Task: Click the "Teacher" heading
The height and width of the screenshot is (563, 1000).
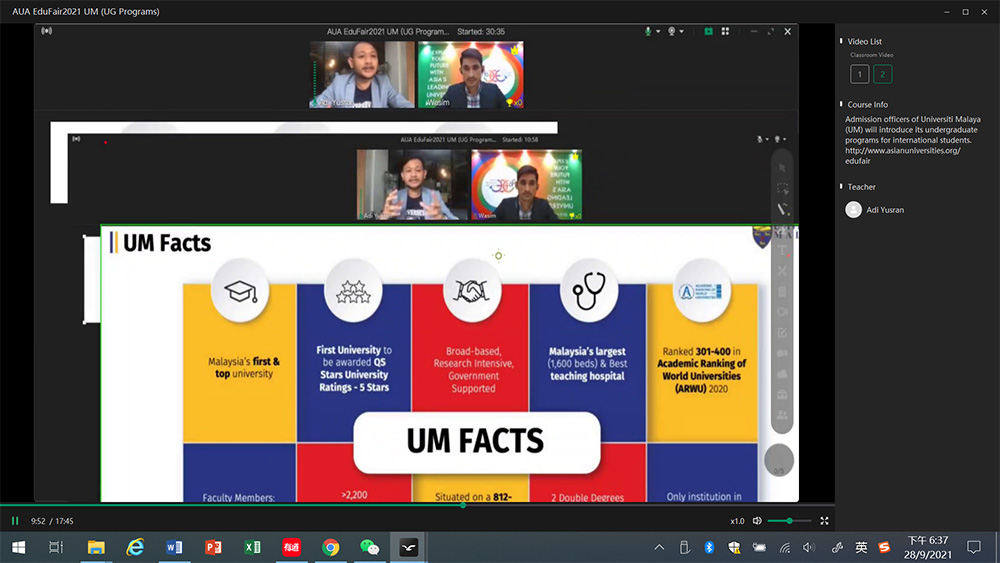Action: tap(861, 187)
